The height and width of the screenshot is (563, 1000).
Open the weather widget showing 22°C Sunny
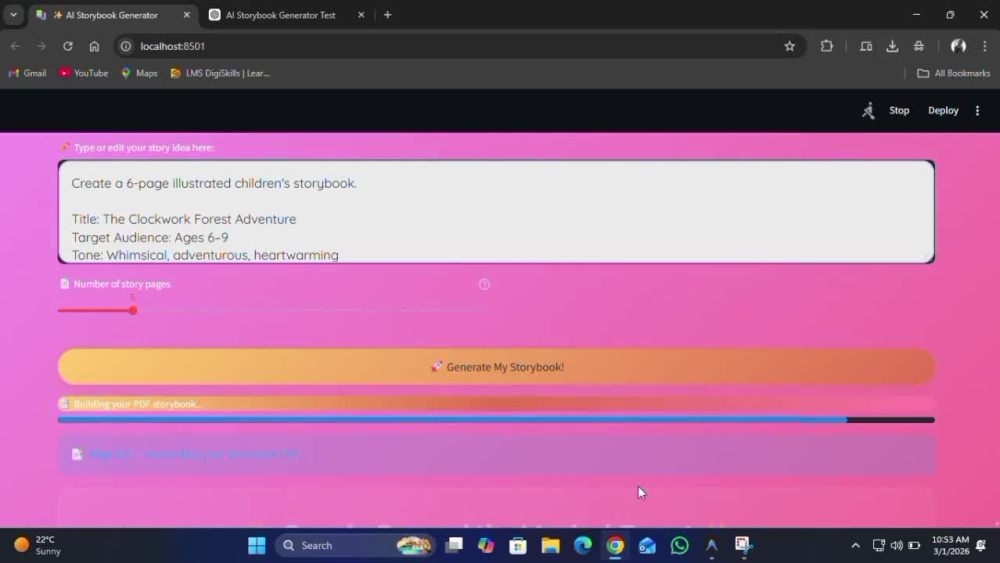38,545
